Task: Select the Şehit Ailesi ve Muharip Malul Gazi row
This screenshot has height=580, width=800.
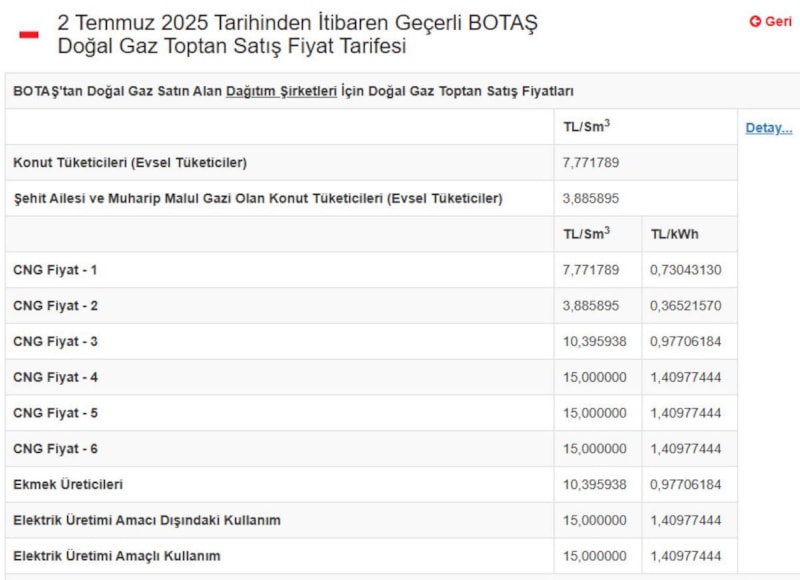Action: [257, 198]
